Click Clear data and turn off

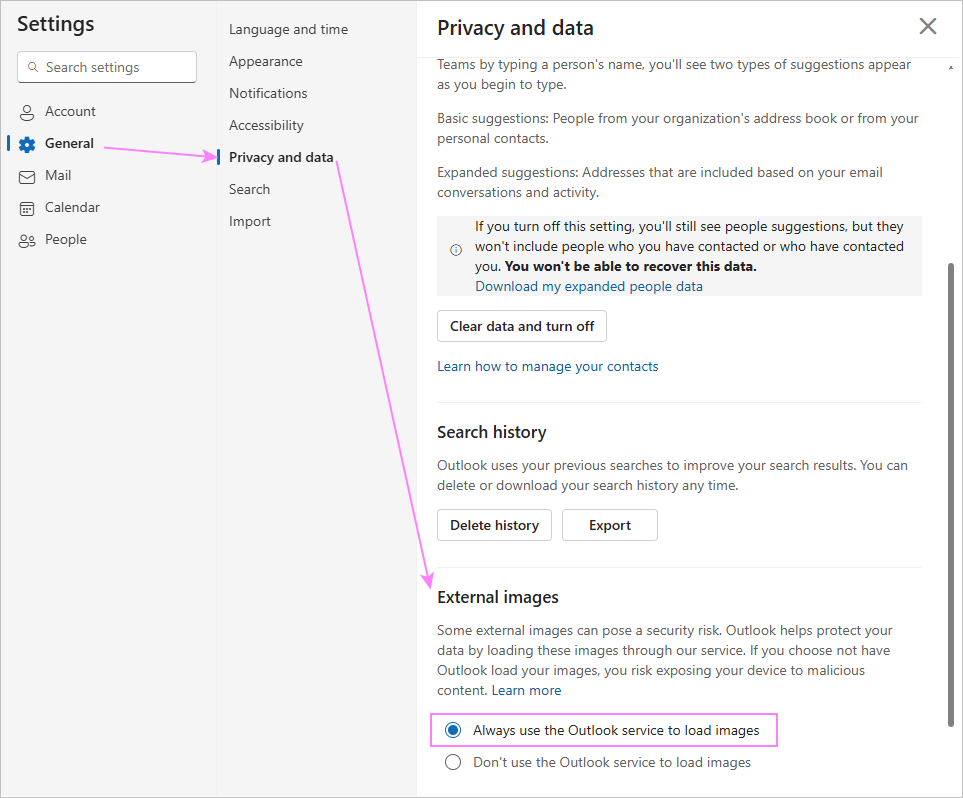coord(521,326)
